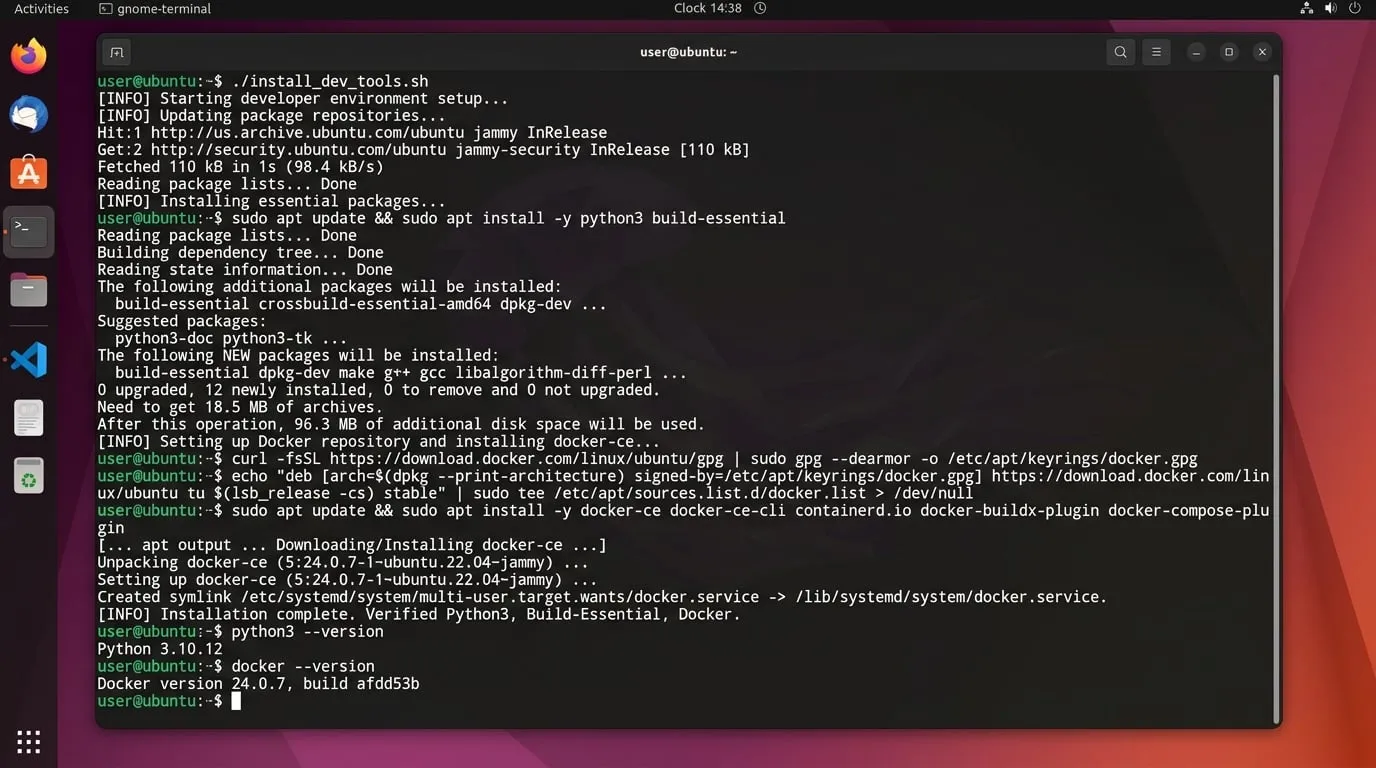Viewport: 1376px width, 768px height.
Task: Click the "python3 --version" command
Action: point(240,631)
